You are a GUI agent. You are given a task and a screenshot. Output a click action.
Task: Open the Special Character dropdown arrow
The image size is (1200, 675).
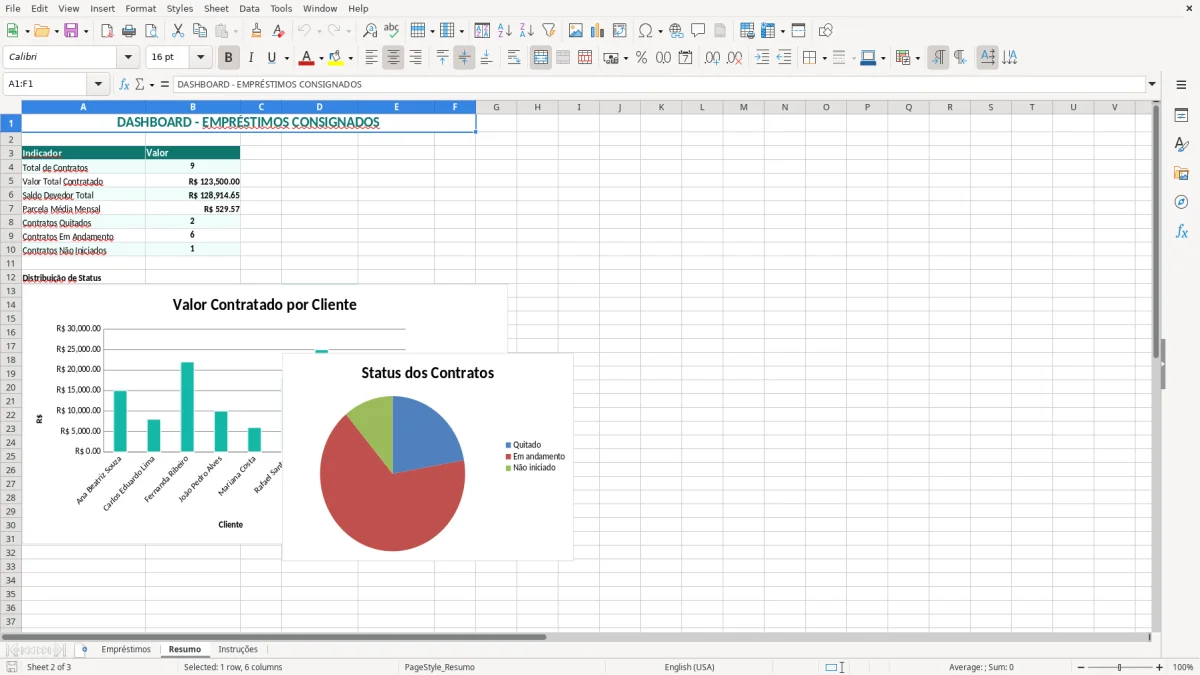661,31
